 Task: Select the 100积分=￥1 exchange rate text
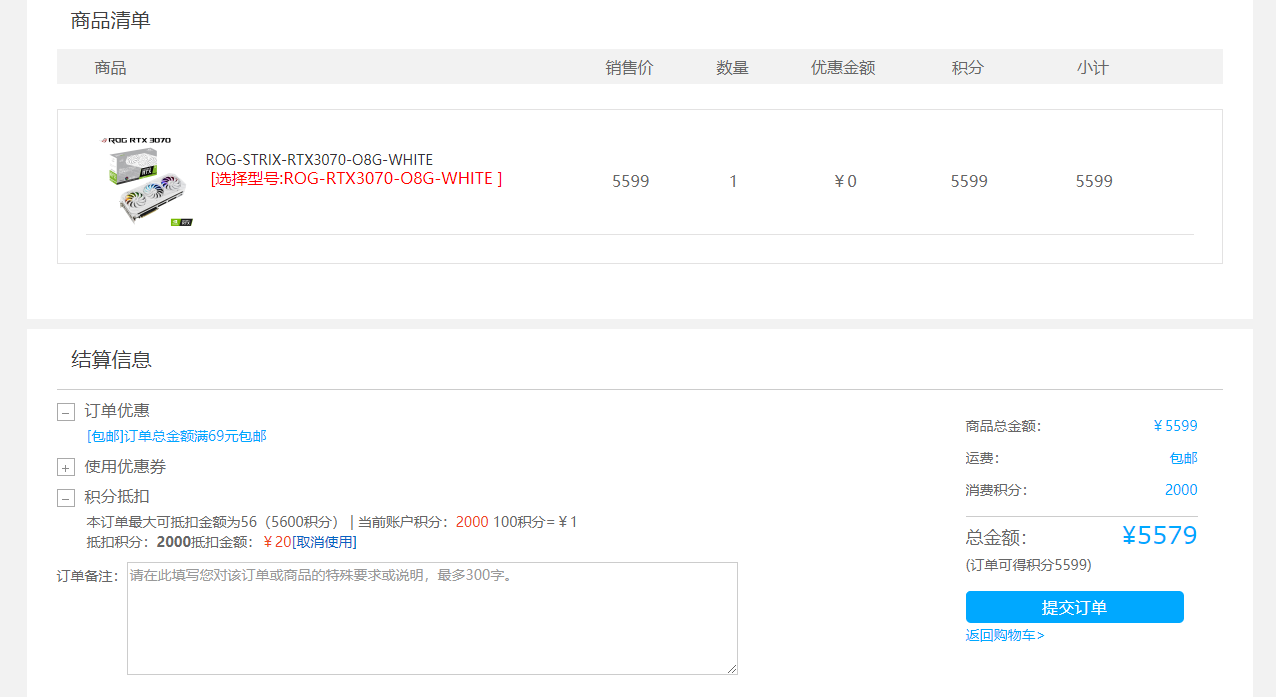tap(535, 522)
